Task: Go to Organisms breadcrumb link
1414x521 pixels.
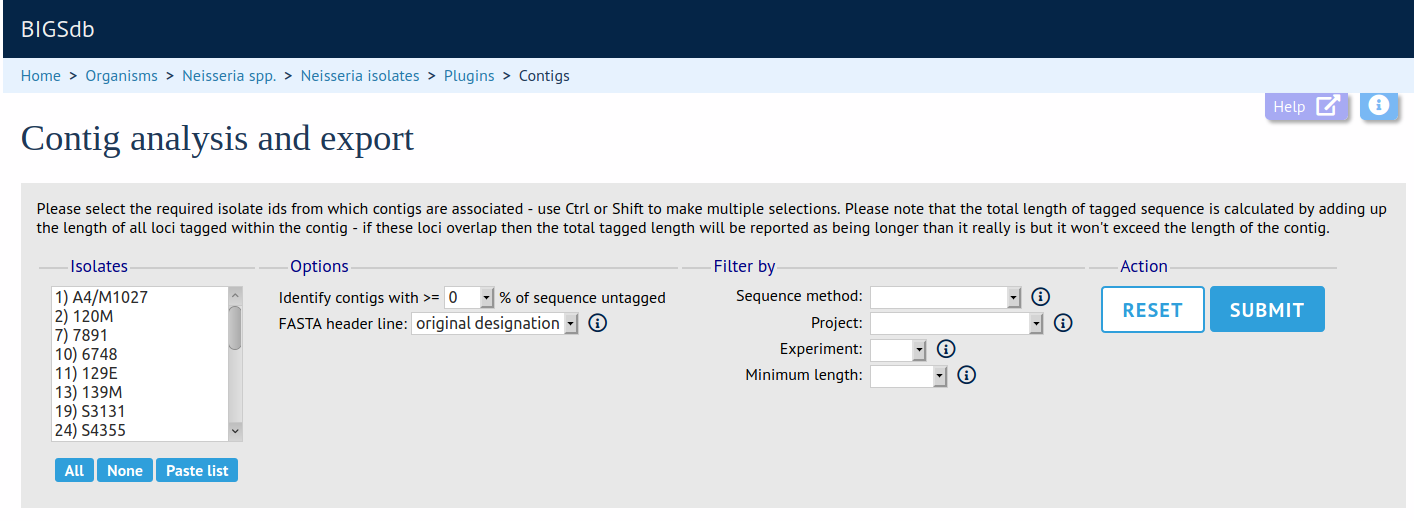Action: (121, 76)
